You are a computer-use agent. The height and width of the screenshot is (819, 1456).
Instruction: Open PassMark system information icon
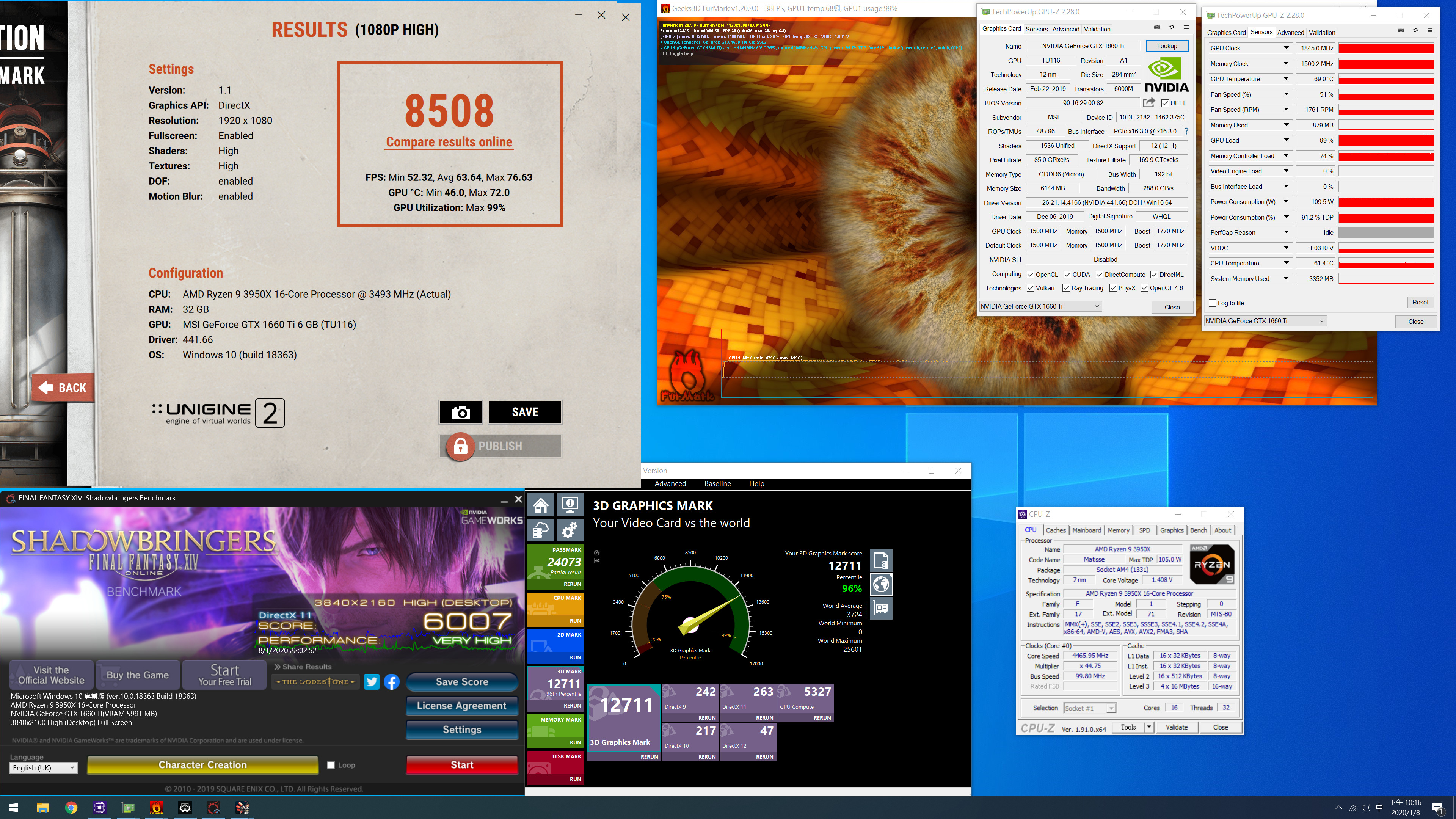coord(570,504)
